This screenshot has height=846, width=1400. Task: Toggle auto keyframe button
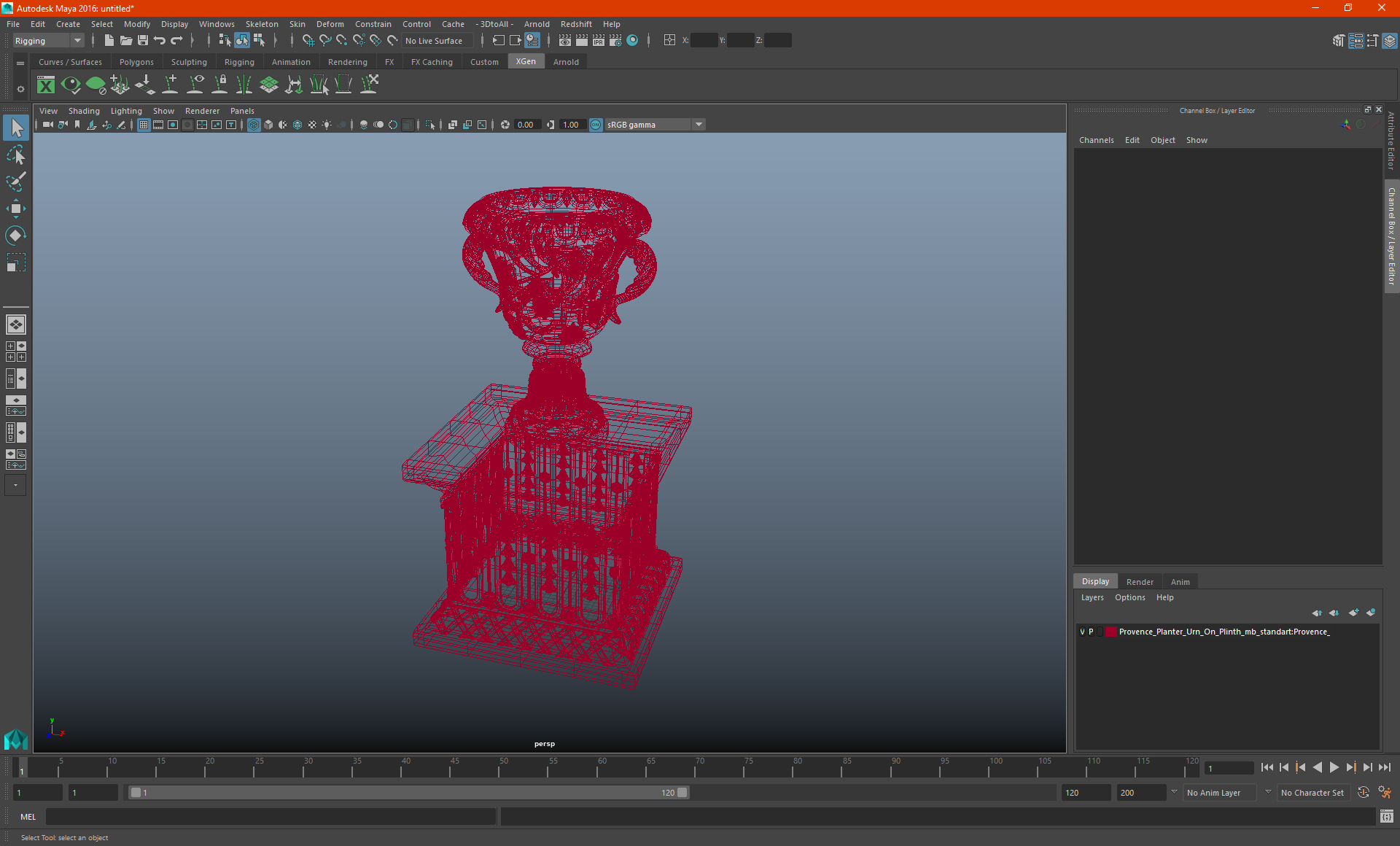click(1364, 793)
